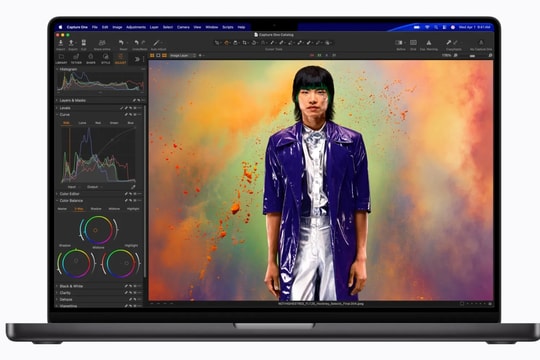Switch to the Library tool tab
This screenshot has height=360, width=540.
click(61, 59)
